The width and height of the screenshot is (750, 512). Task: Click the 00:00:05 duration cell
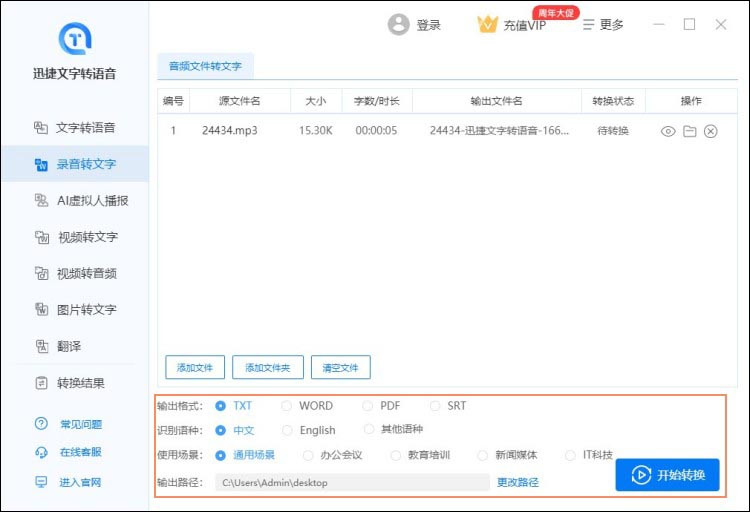point(376,131)
